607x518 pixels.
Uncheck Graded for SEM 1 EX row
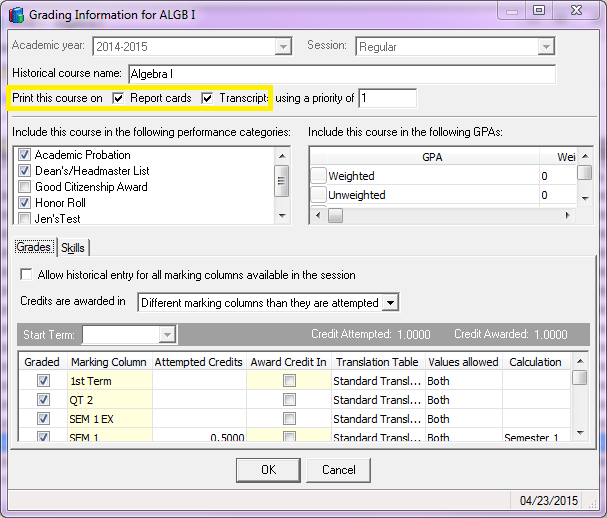43,419
